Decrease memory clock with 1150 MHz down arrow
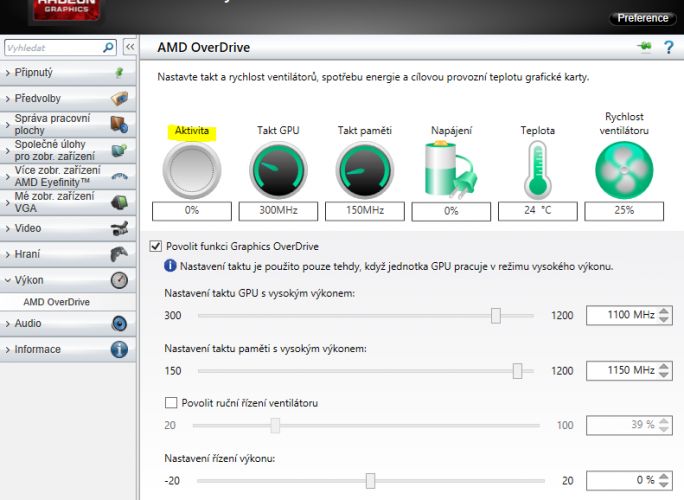Screen dimensions: 684x500 coord(663,375)
